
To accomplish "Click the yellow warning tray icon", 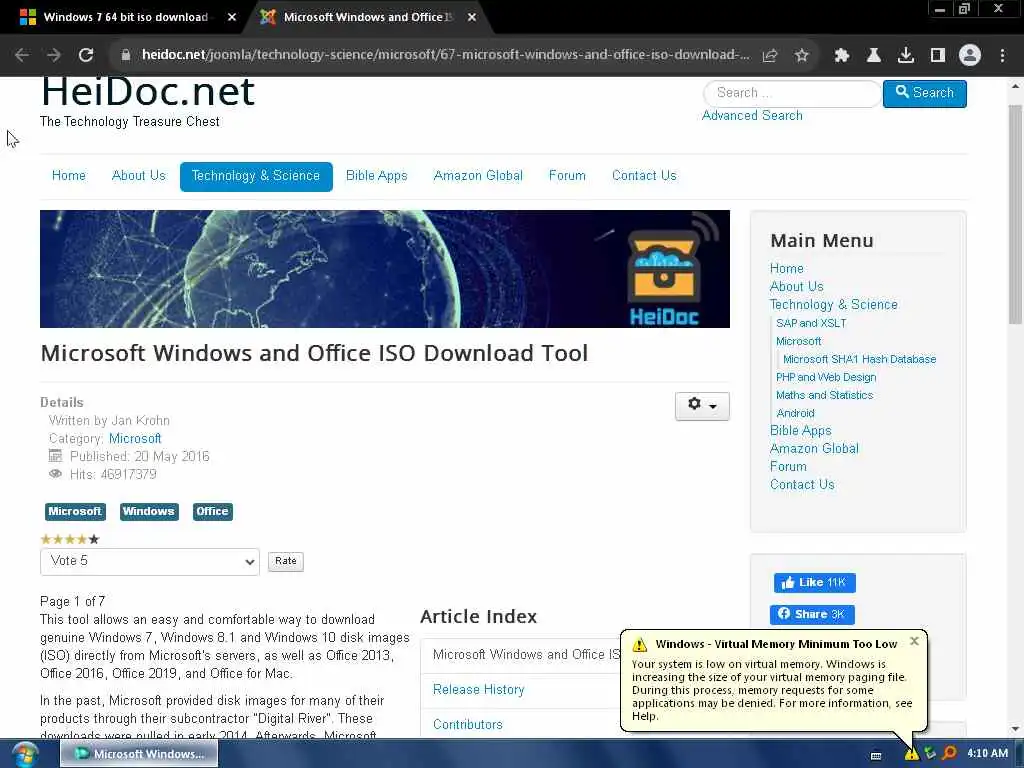I will coord(912,754).
